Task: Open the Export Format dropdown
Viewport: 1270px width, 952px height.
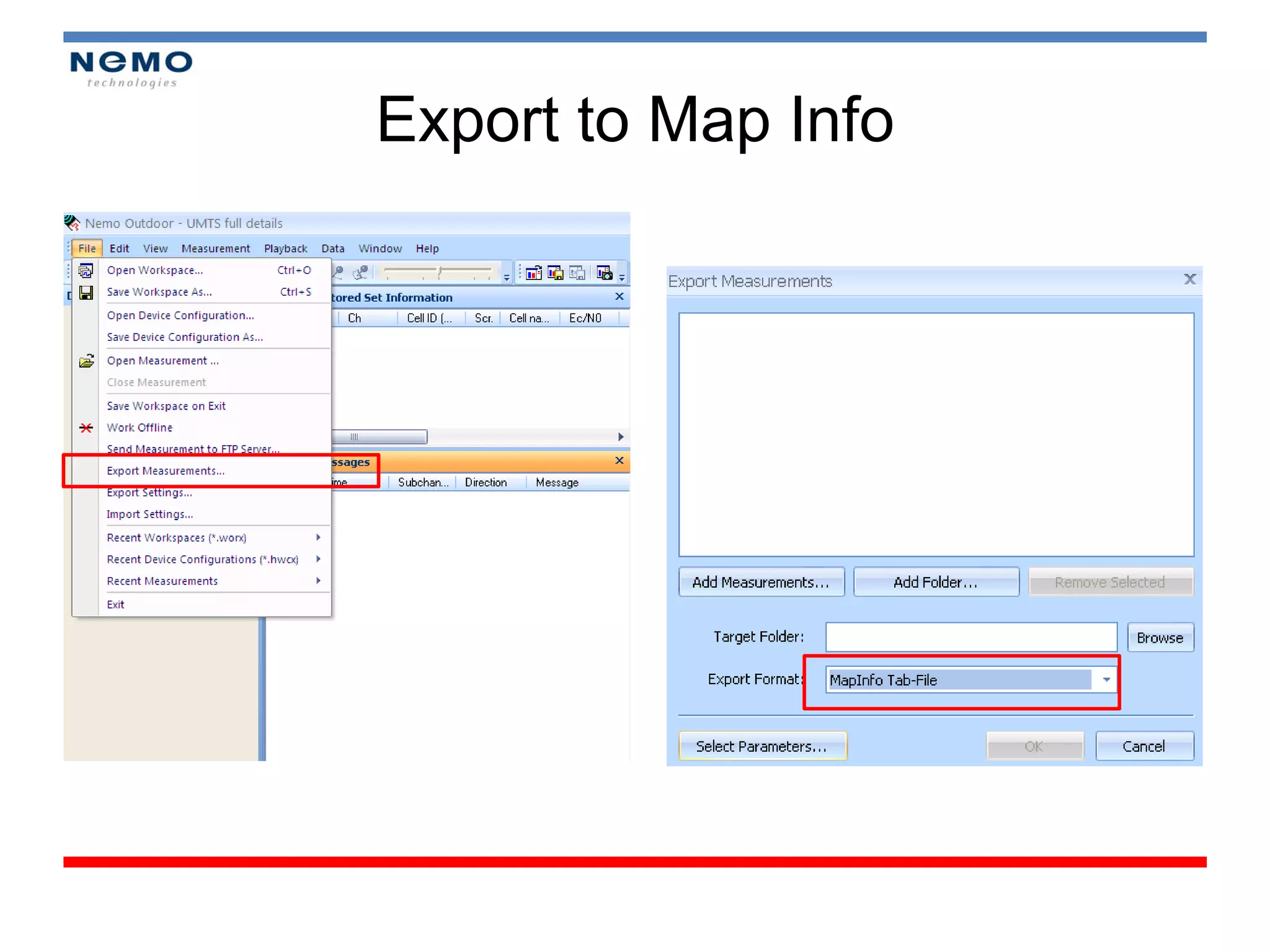Action: pos(1106,680)
